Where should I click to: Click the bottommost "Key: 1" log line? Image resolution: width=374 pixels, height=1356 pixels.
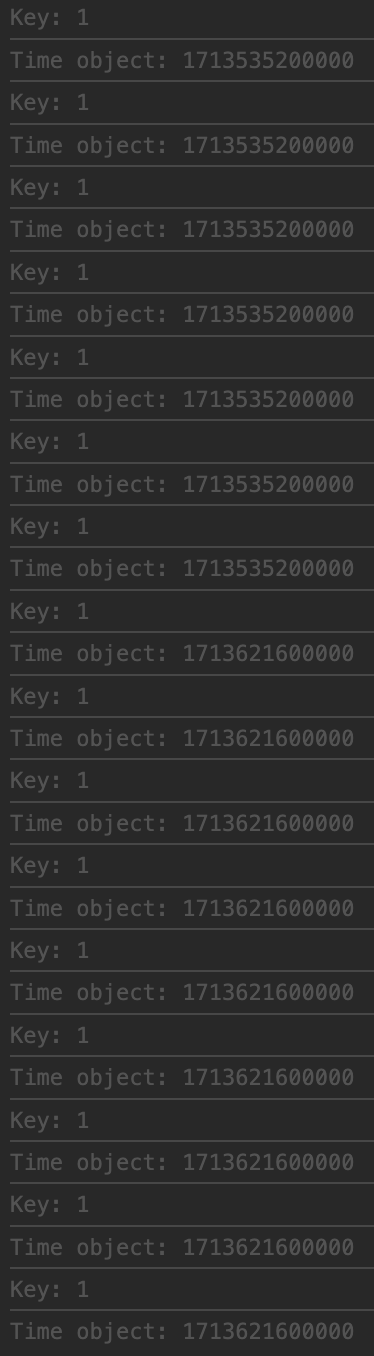click(49, 1290)
